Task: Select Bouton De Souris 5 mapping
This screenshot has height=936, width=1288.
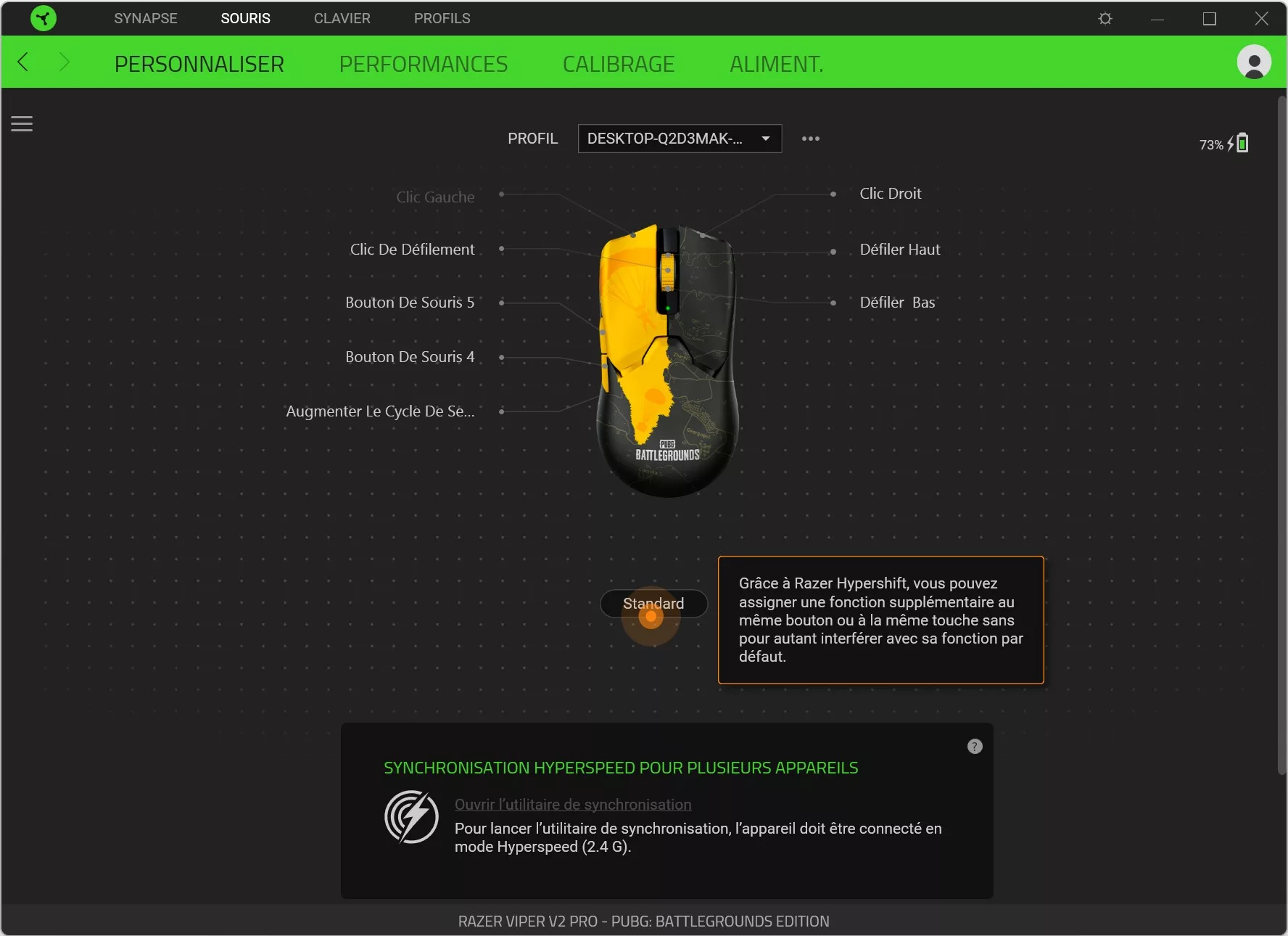Action: click(x=409, y=302)
